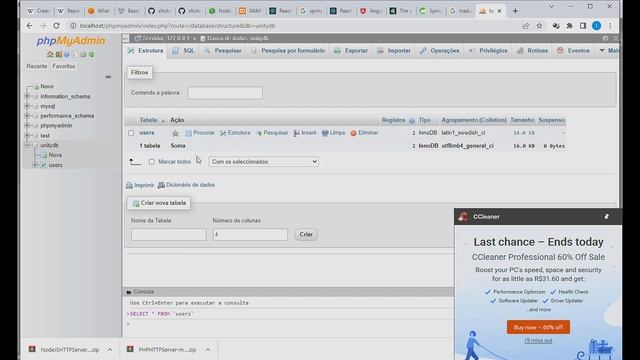Click the Nome da Tabela input field
640x360 pixels.
169,234
